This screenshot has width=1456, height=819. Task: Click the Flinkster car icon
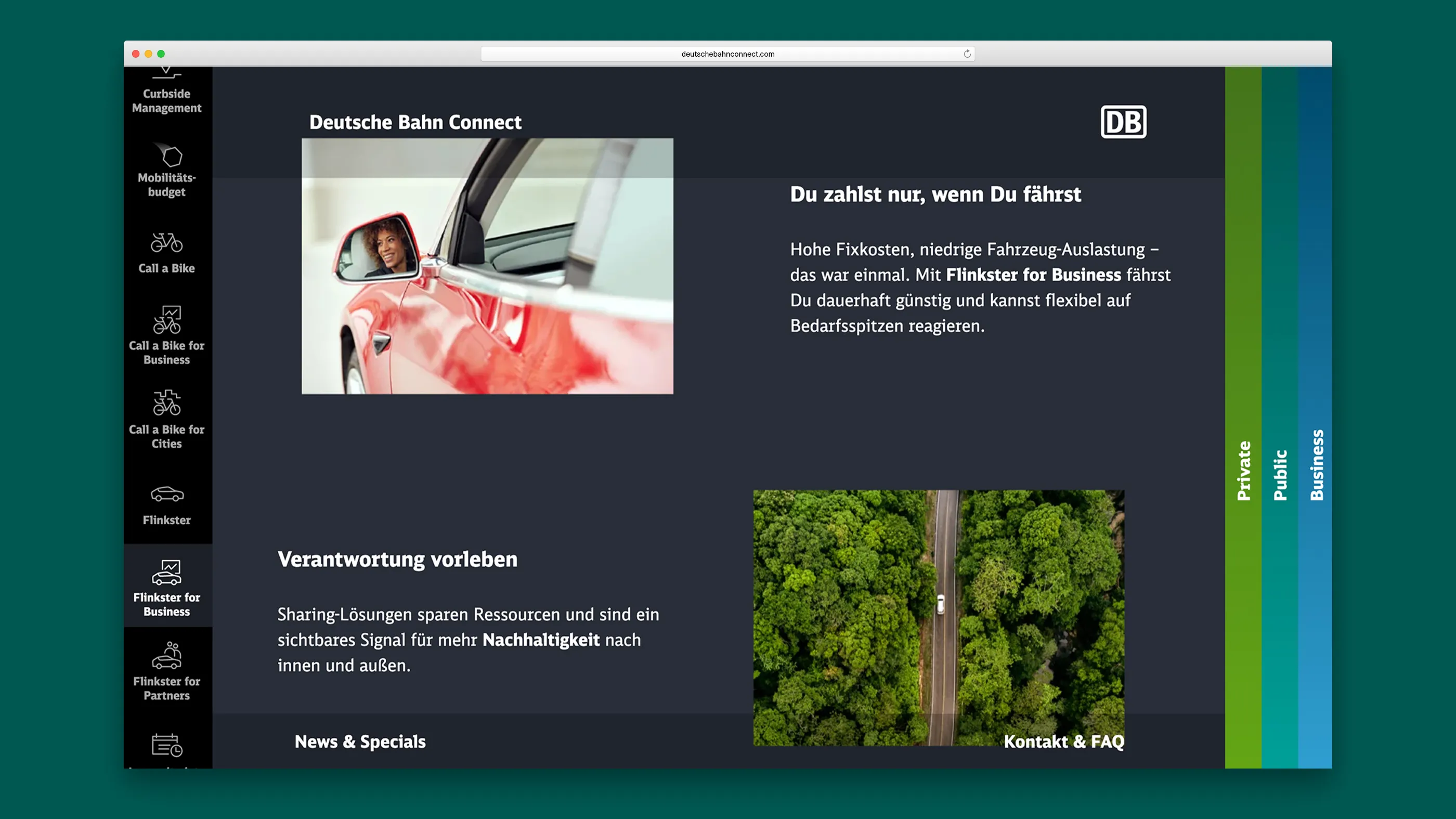[167, 494]
